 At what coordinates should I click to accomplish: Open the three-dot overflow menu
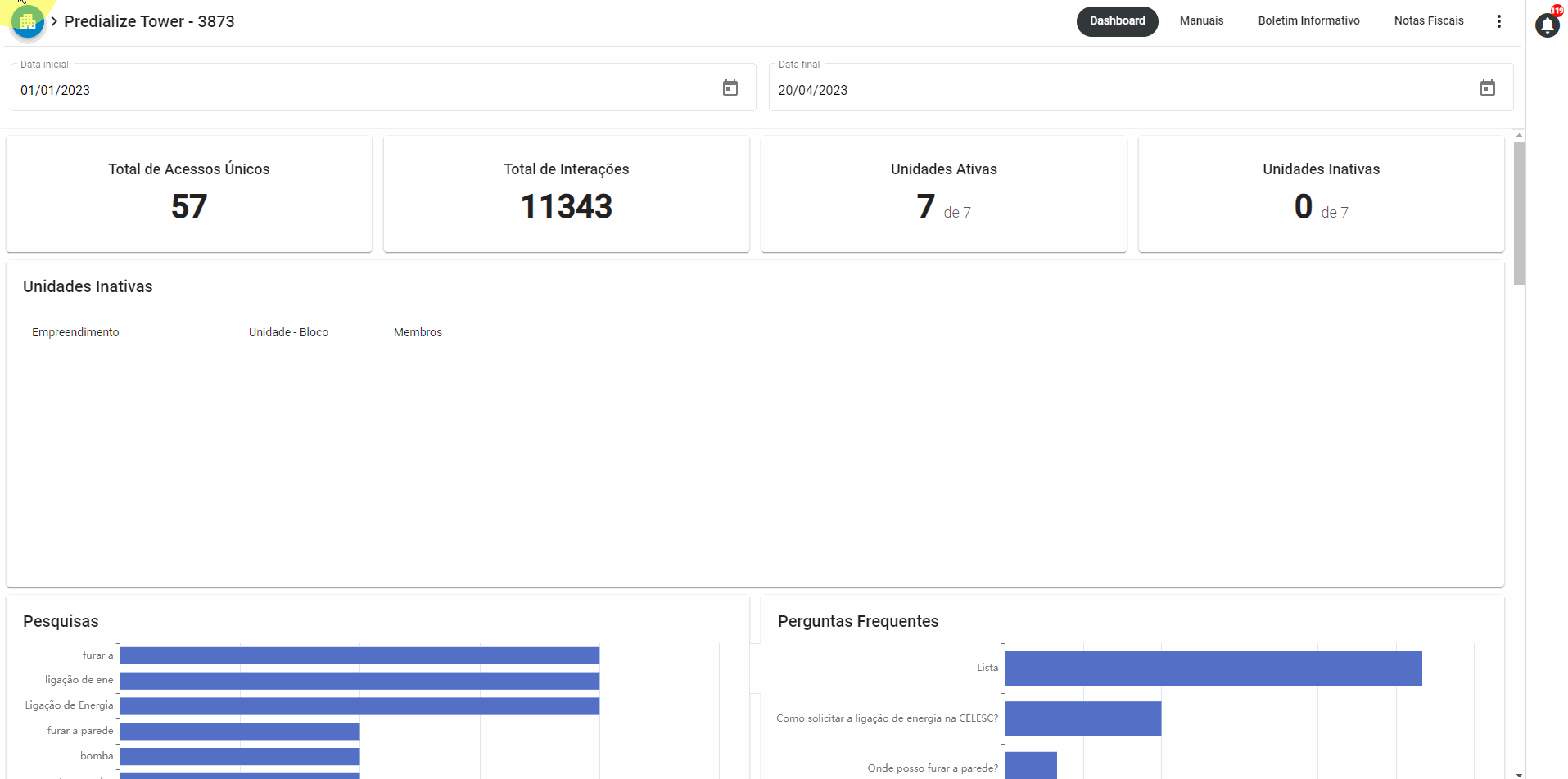tap(1499, 20)
